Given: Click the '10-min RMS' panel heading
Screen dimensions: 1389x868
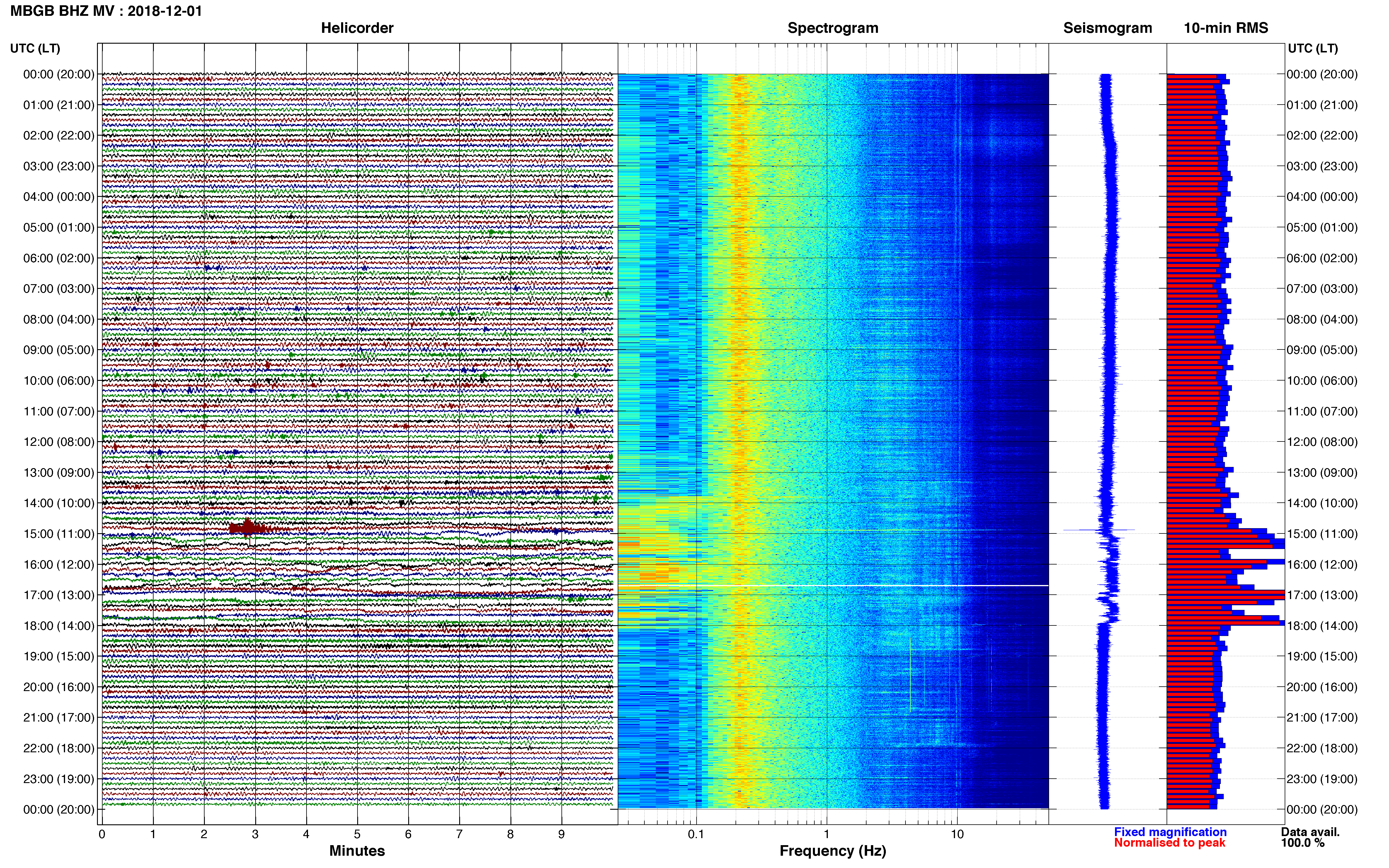Looking at the screenshot, I should pos(1226,28).
